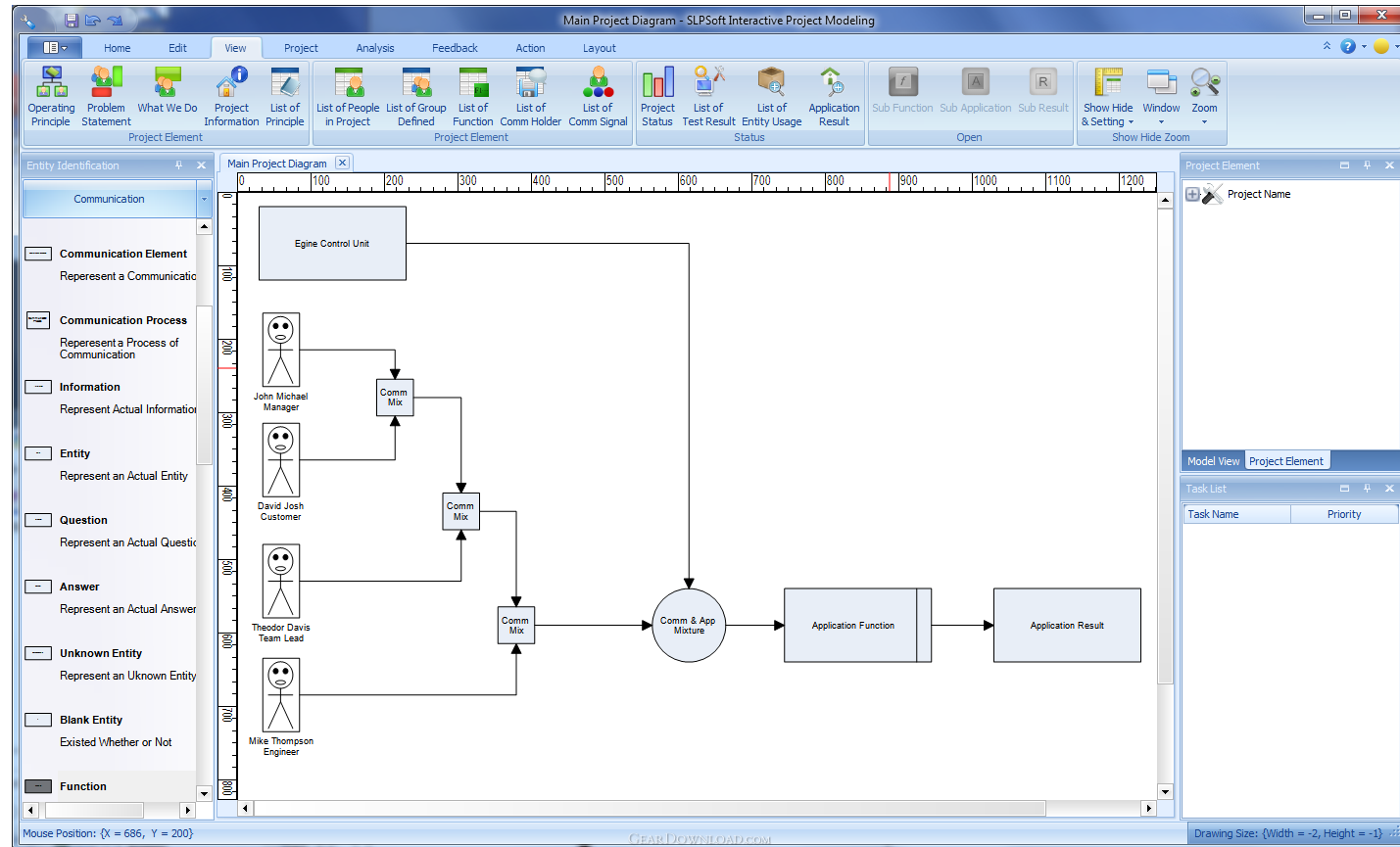Switch to the Home ribbon tab
1400x847 pixels.
[118, 48]
